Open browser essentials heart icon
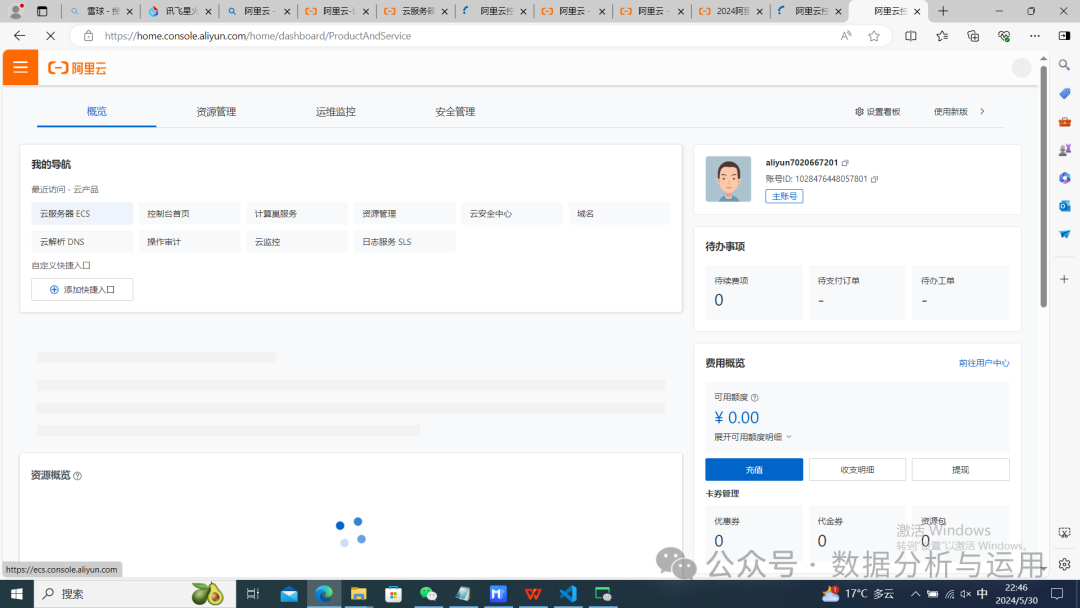 point(1004,36)
